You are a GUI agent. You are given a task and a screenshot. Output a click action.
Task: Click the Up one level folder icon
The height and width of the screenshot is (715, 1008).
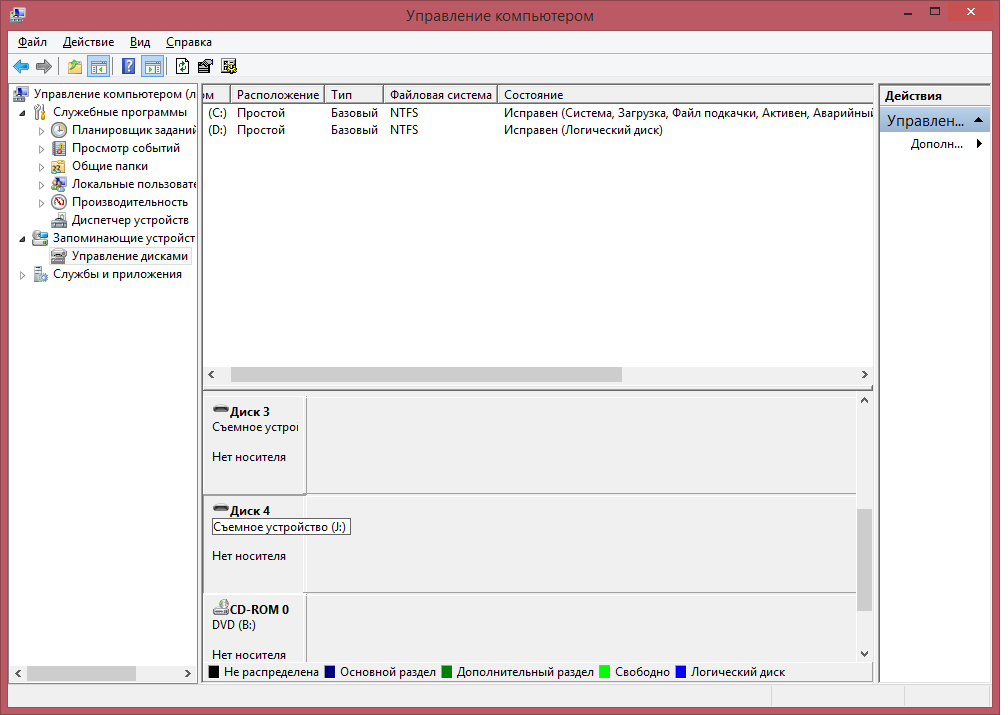[x=75, y=67]
